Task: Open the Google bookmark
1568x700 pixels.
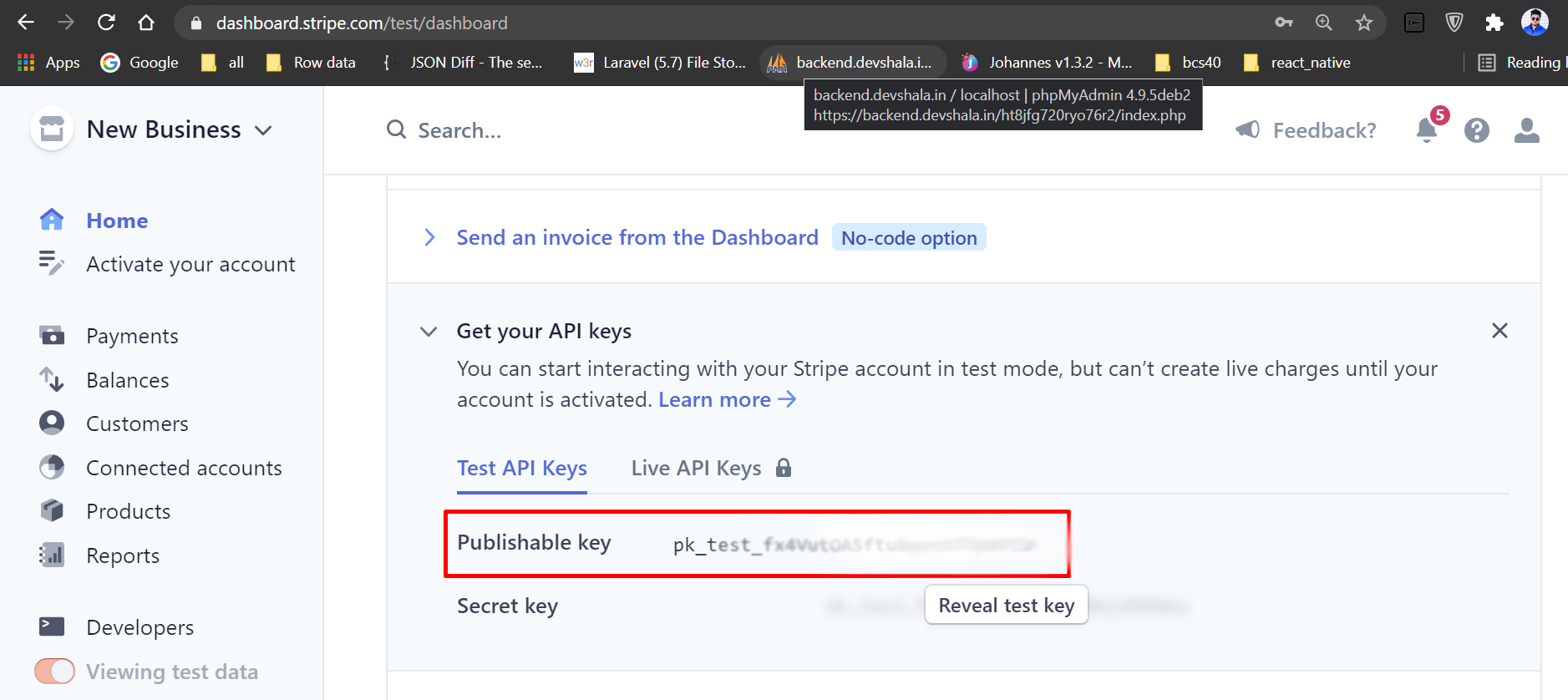Action: pyautogui.click(x=140, y=63)
